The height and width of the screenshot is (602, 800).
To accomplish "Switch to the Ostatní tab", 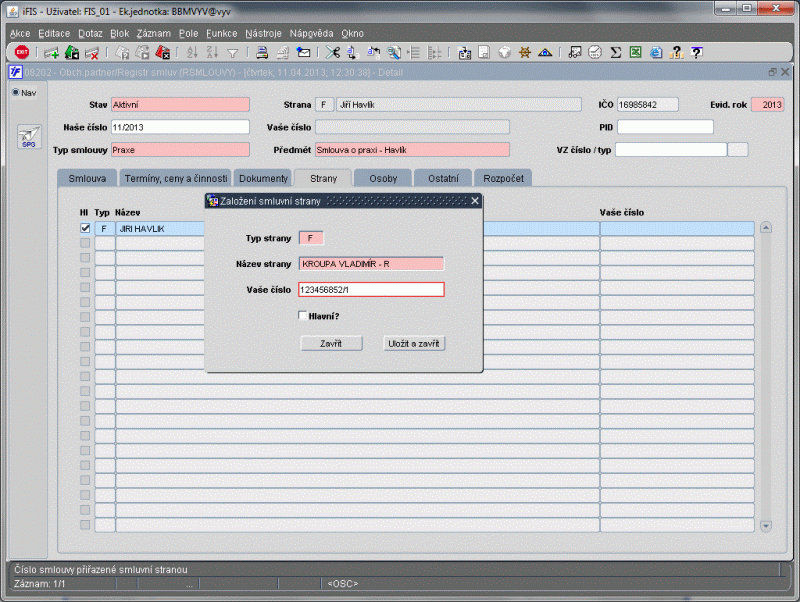I will coord(443,178).
